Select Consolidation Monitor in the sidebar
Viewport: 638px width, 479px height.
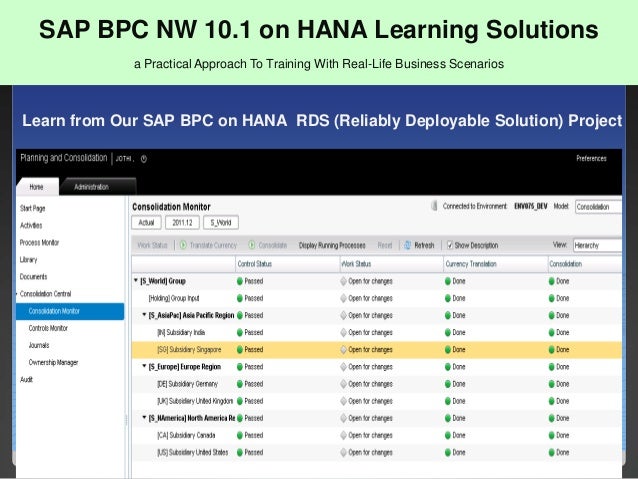click(70, 311)
